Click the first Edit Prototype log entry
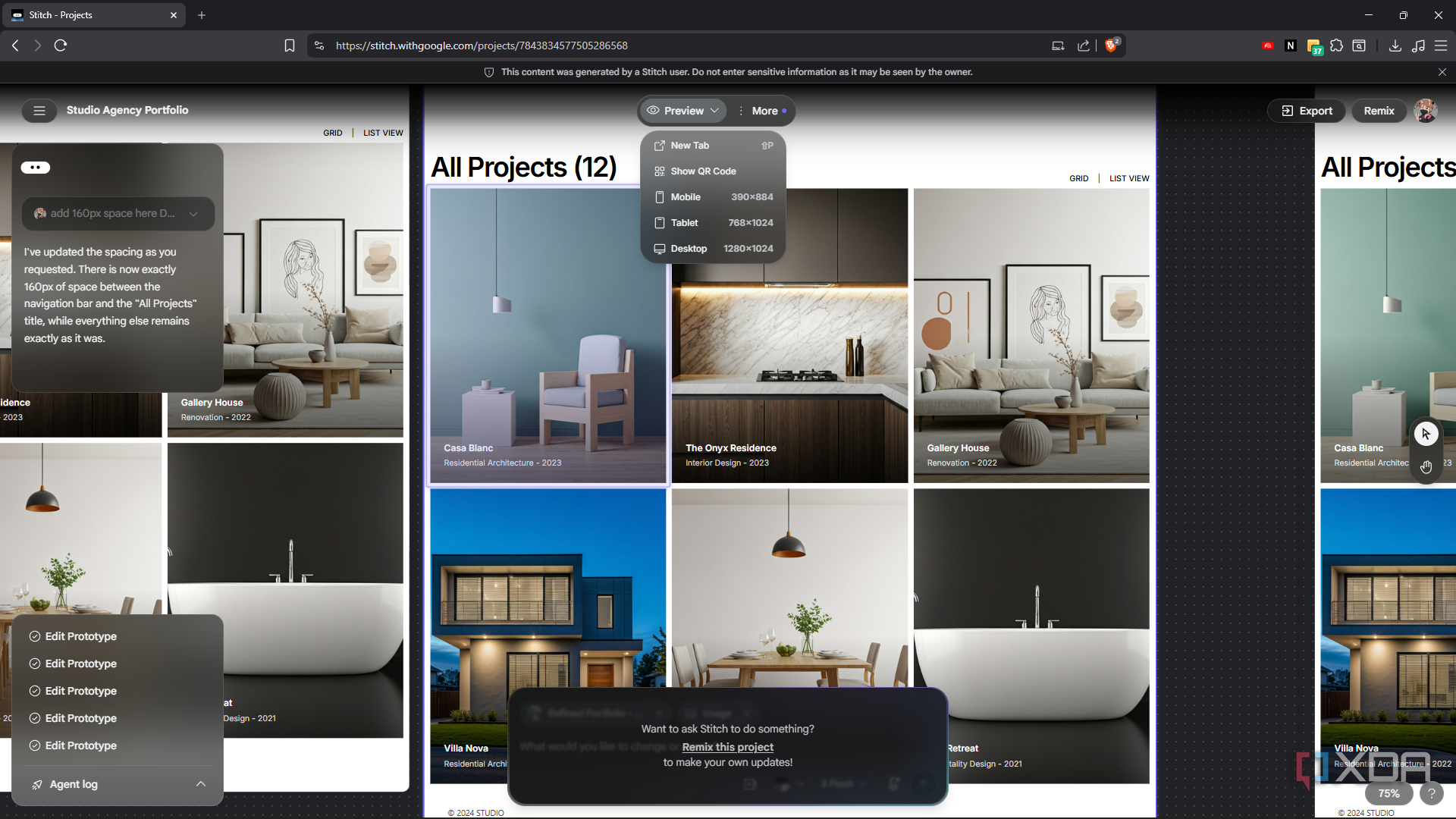Image resolution: width=1456 pixels, height=819 pixels. coord(74,636)
